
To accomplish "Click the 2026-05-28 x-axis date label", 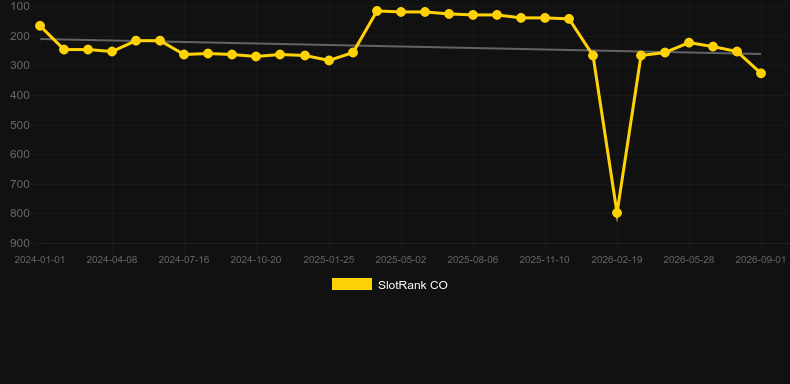I will 689,260.
